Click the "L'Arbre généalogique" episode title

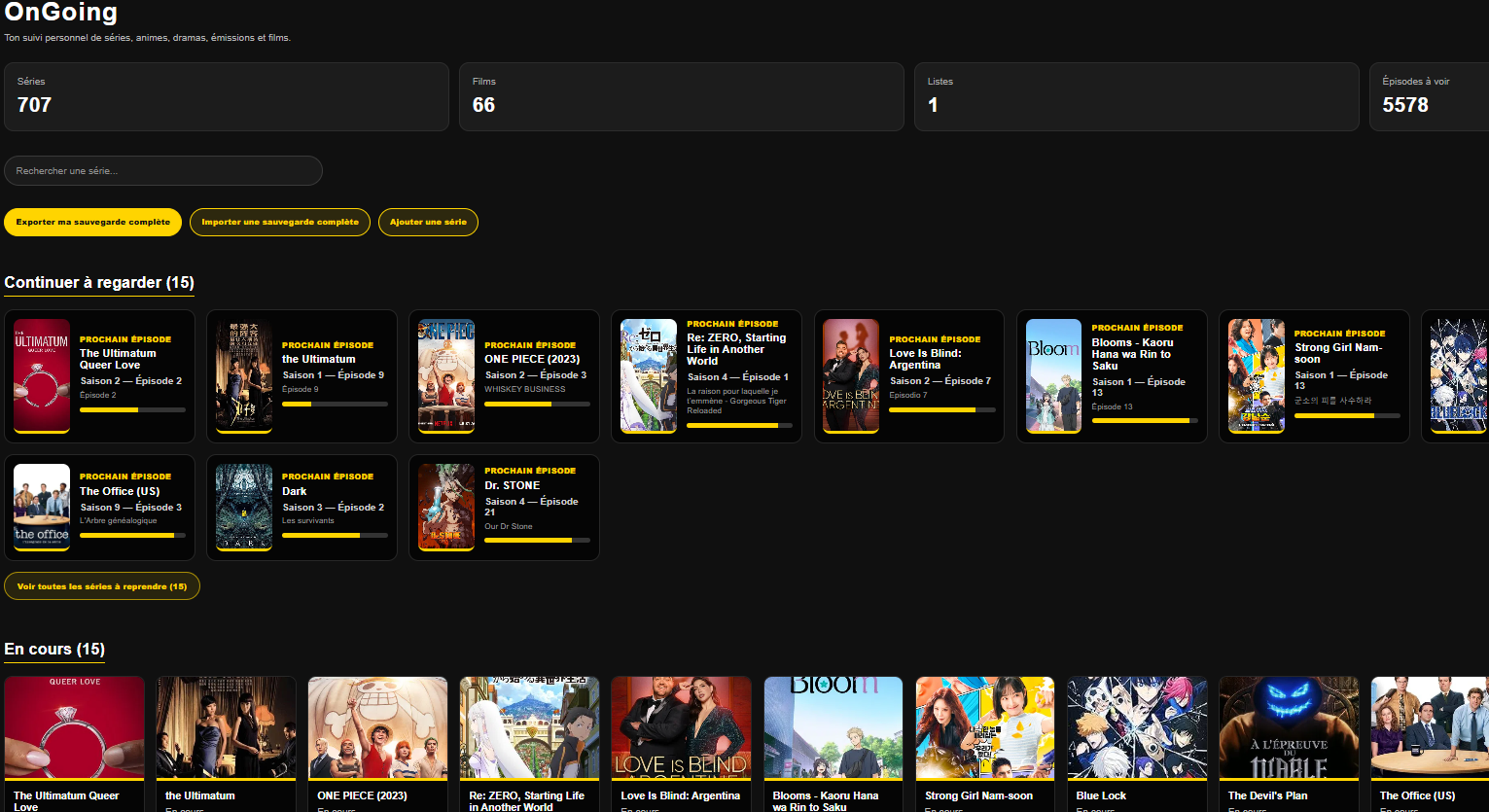tap(118, 521)
